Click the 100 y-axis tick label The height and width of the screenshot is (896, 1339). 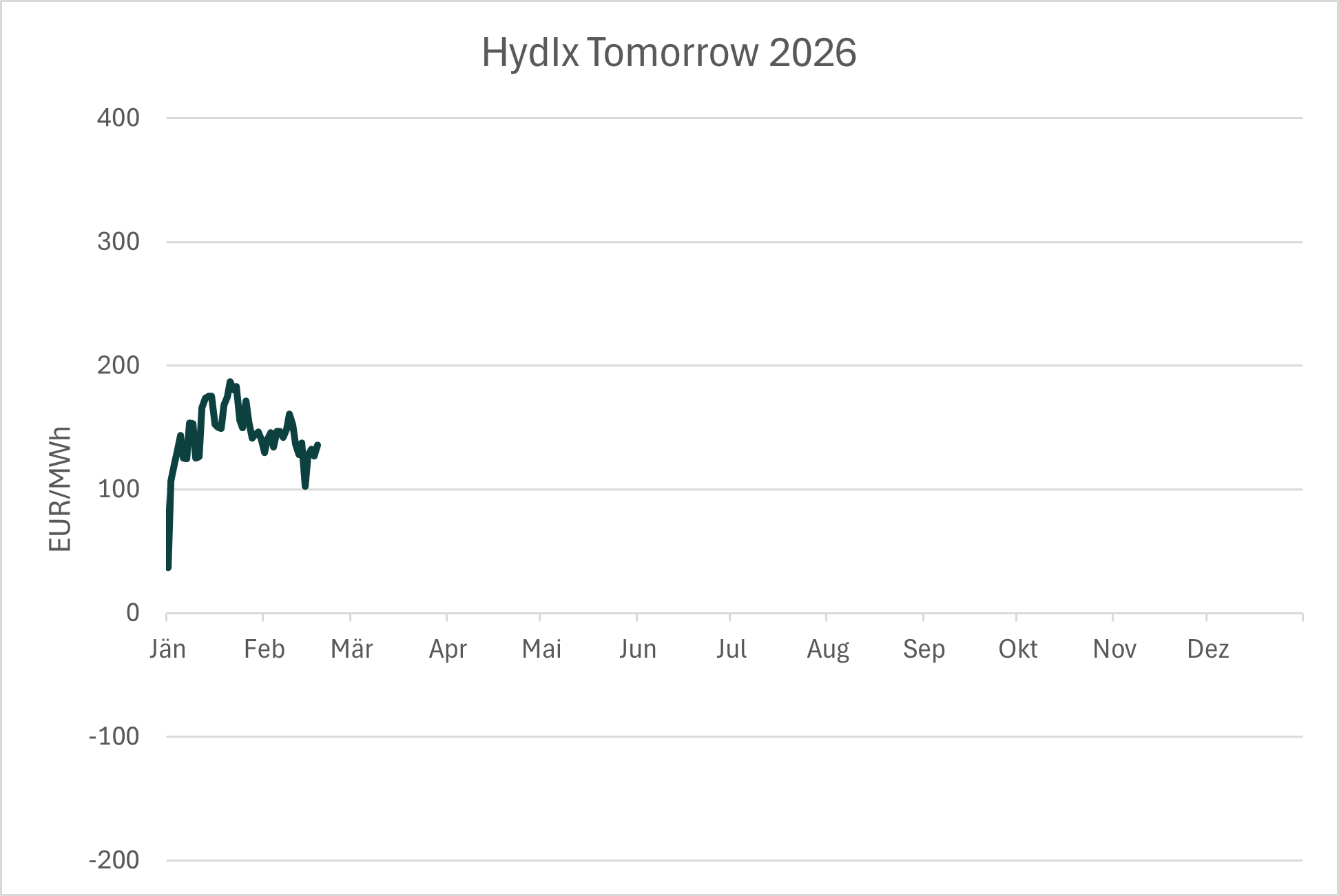118,489
